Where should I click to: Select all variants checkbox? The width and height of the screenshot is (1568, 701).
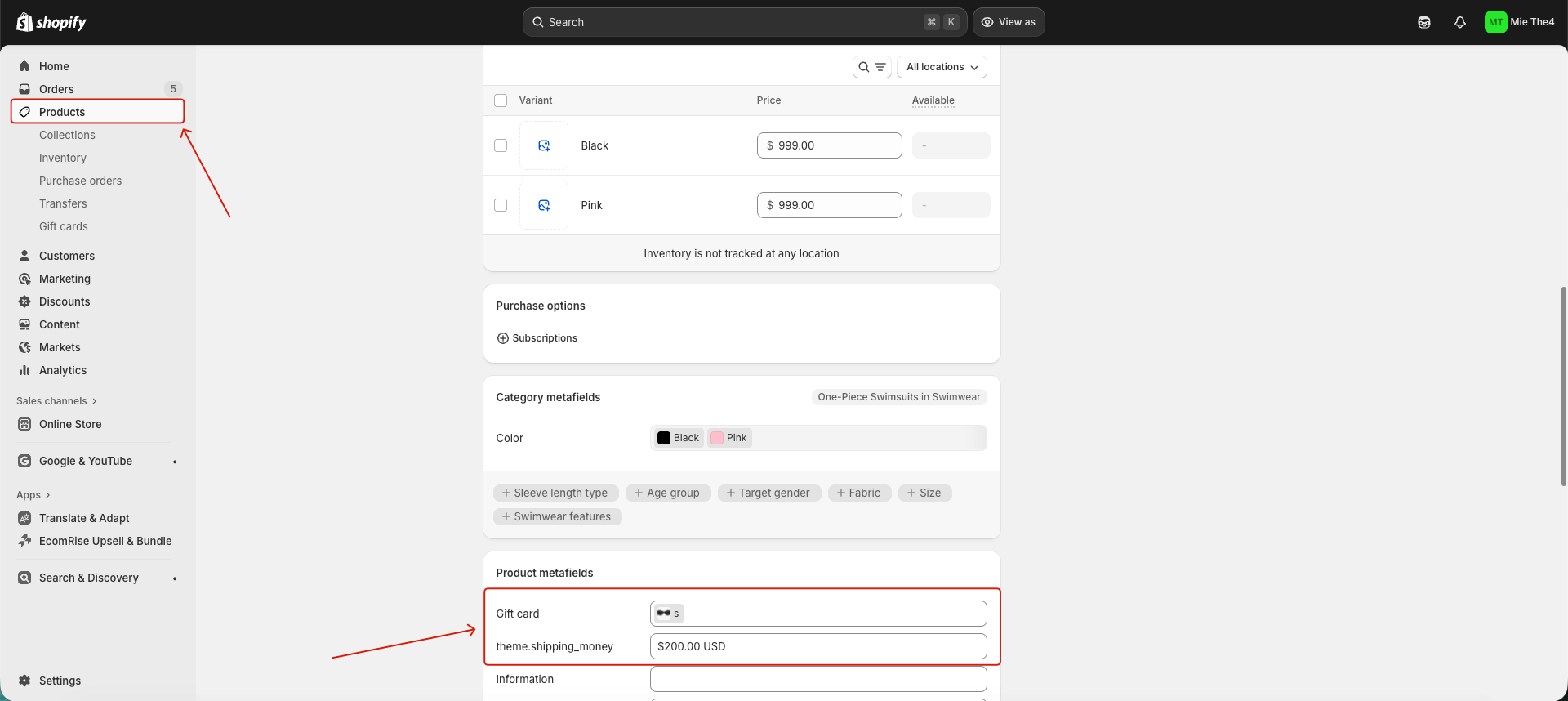[x=501, y=100]
